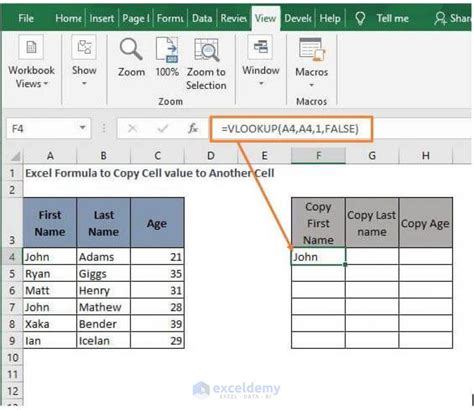The image size is (474, 410).
Task: Click the 'Copy Age' header cell
Action: [x=426, y=223]
